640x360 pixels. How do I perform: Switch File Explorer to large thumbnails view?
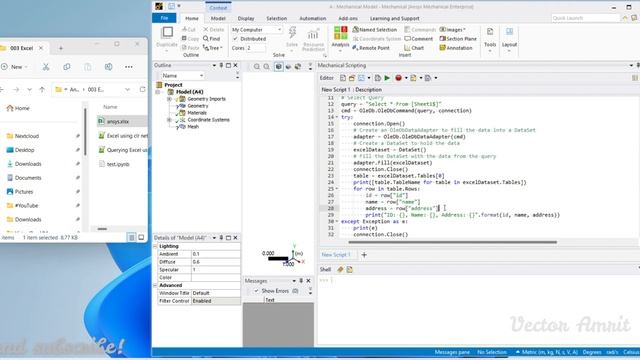(x=141, y=237)
